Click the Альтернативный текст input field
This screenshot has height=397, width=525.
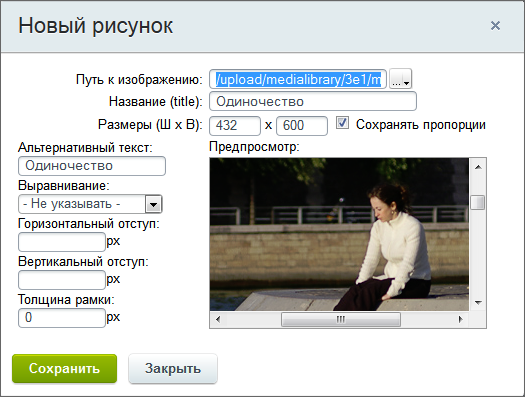92,166
